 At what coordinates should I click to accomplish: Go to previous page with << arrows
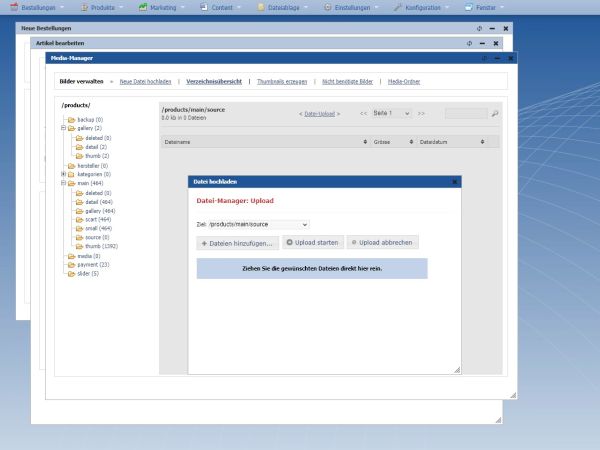pos(364,114)
